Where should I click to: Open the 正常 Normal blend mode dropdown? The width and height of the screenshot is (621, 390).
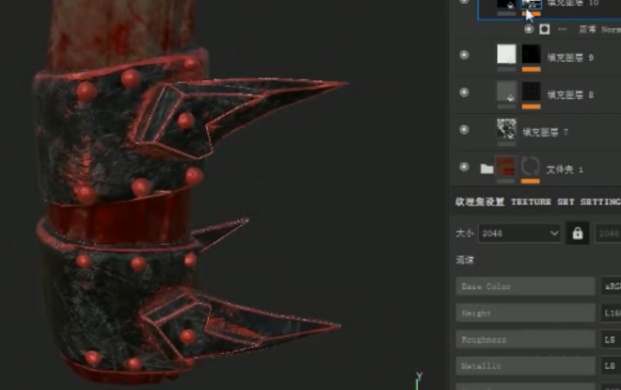[x=600, y=29]
